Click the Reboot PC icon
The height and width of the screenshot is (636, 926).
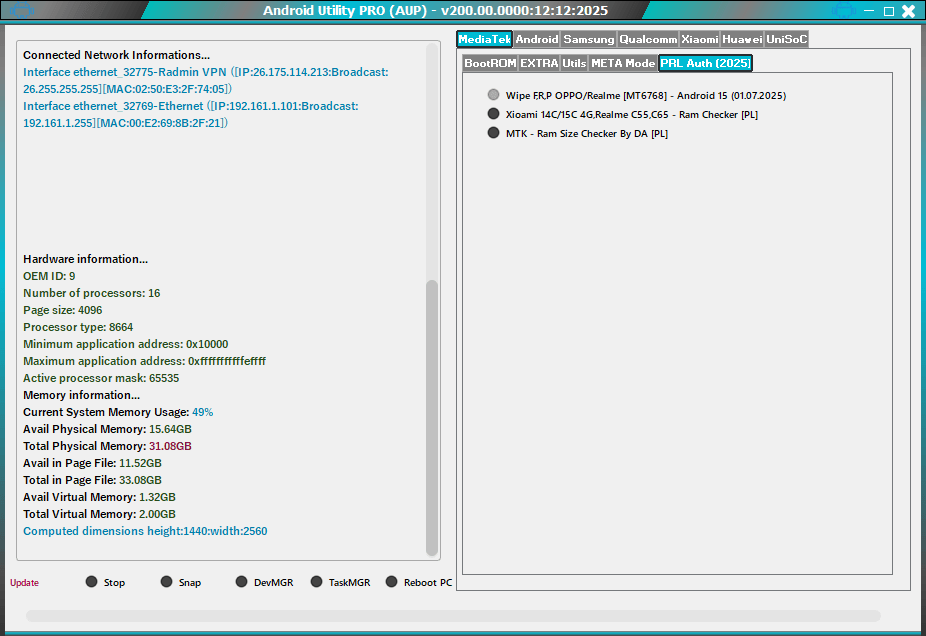(x=393, y=582)
